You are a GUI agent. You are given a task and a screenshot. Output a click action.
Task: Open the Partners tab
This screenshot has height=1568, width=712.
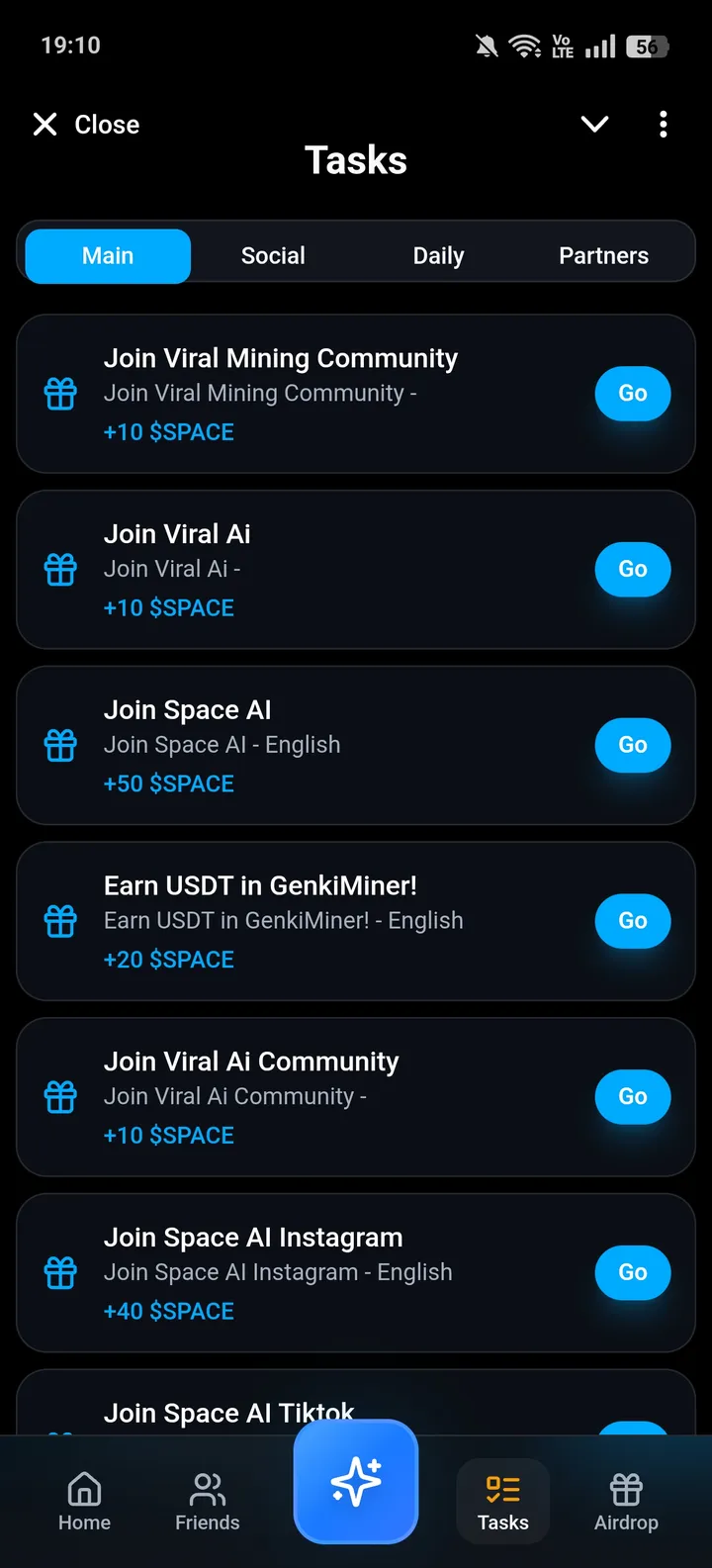pos(603,256)
